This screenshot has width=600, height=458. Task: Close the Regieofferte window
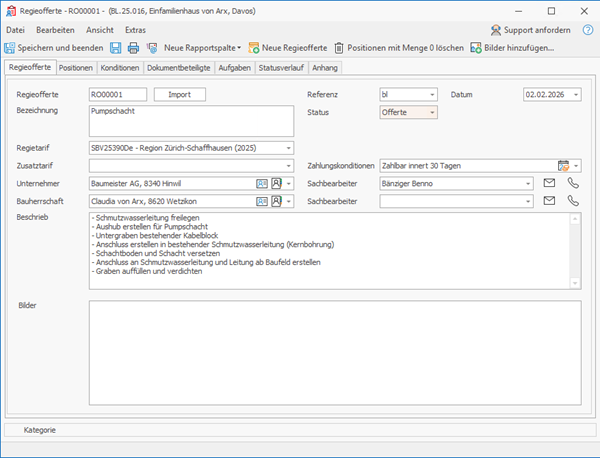point(584,11)
